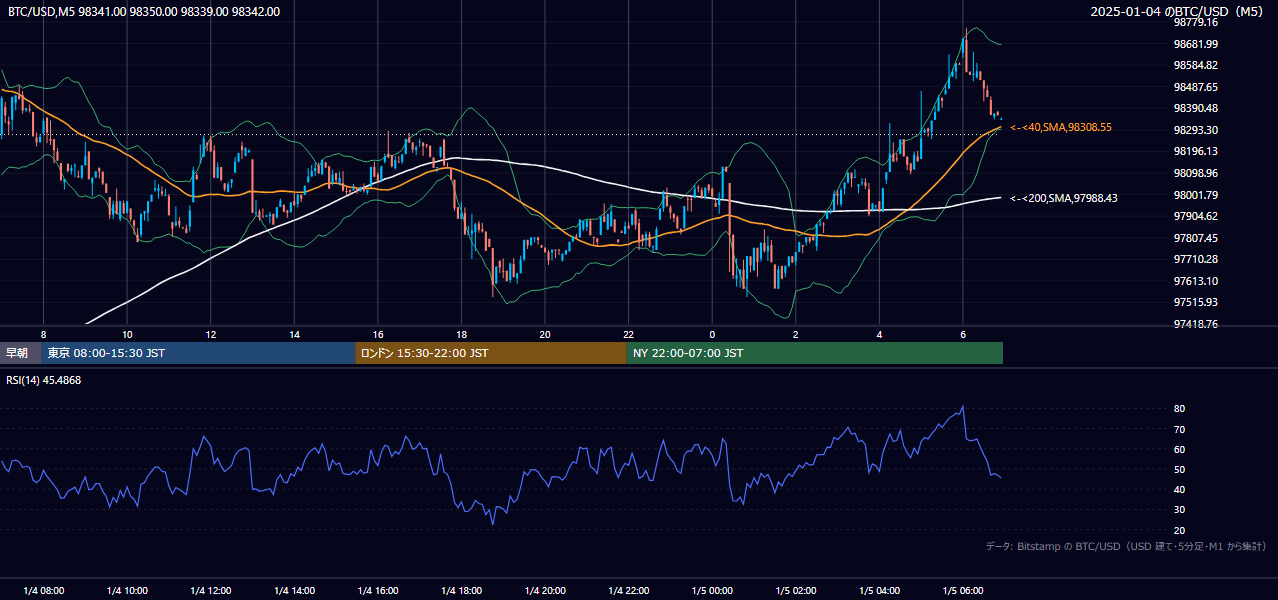The width and height of the screenshot is (1278, 600).
Task: Click RSI scale value 30
Action: [1180, 510]
